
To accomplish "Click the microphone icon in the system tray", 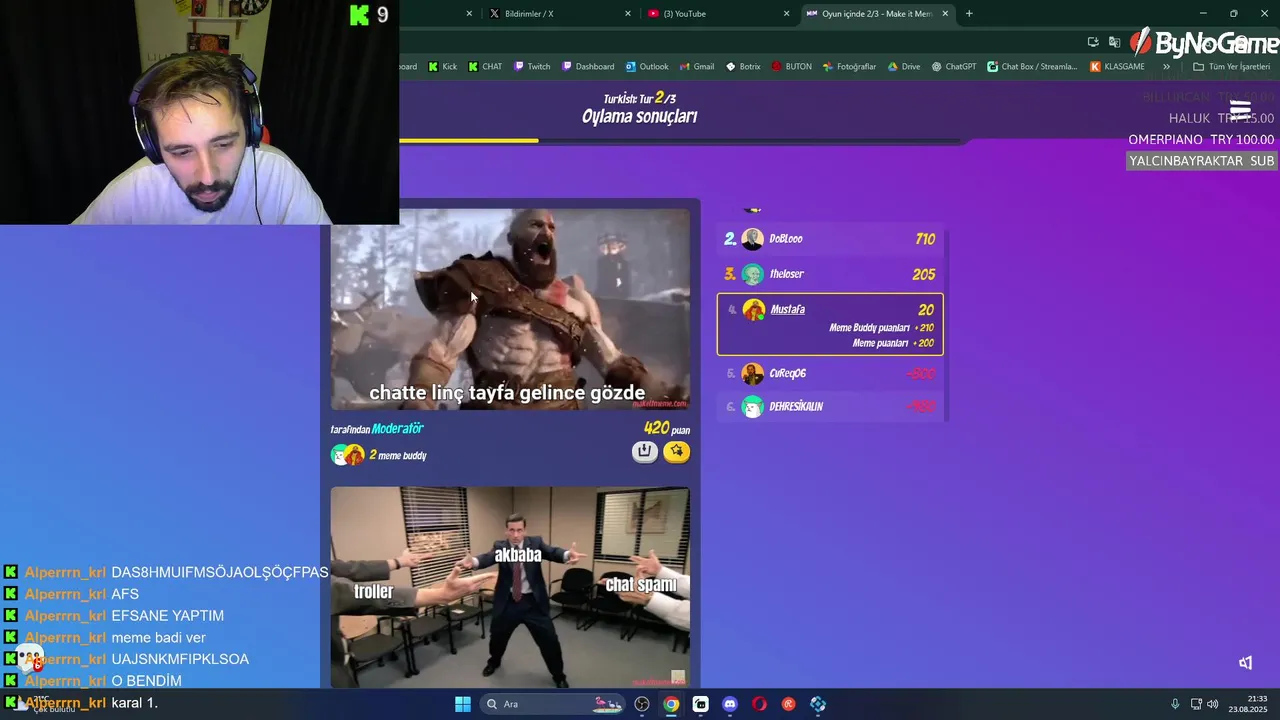I will (x=1175, y=704).
